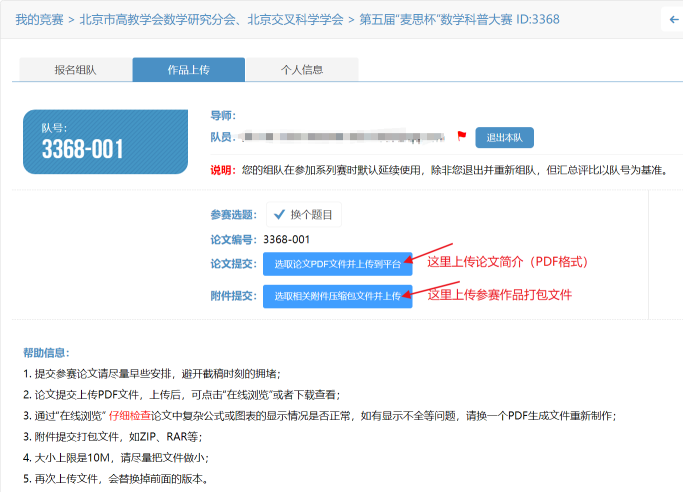Viewport: 683px width, 492px height.
Task: Click the 导师 label
Action: point(223,115)
